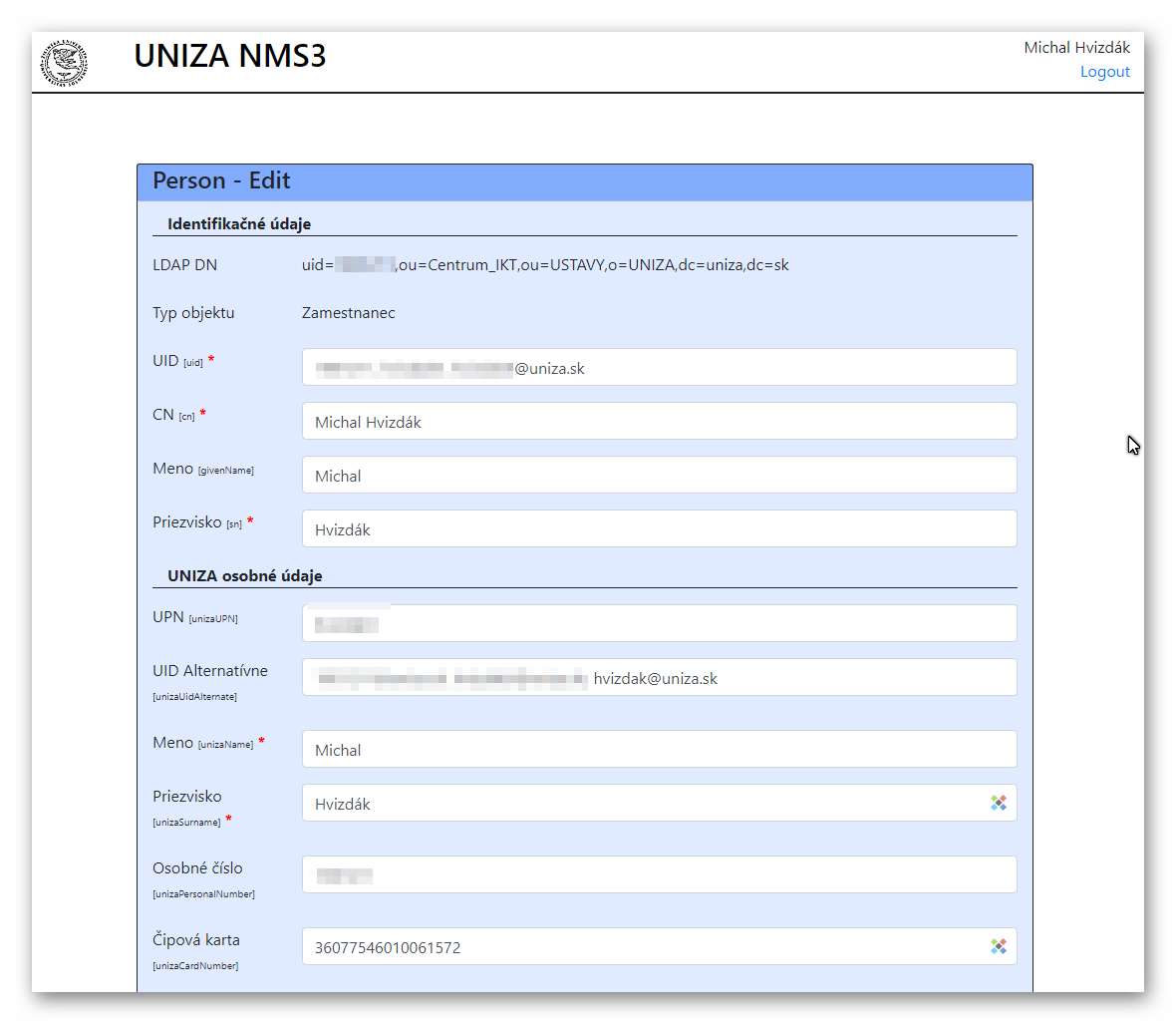The height and width of the screenshot is (1024, 1176).
Task: Click the UID Alternatívne input field
Action: pyautogui.click(x=658, y=677)
